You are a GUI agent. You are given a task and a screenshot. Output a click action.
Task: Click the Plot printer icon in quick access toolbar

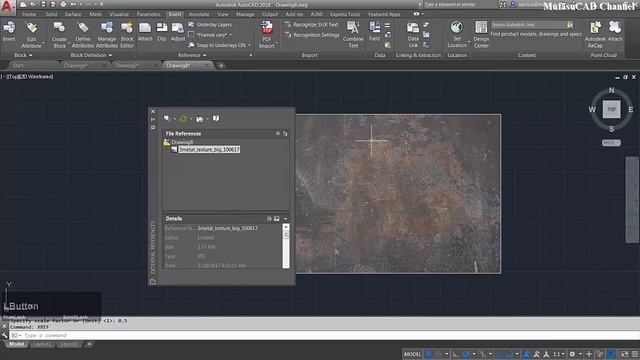tap(63, 4)
